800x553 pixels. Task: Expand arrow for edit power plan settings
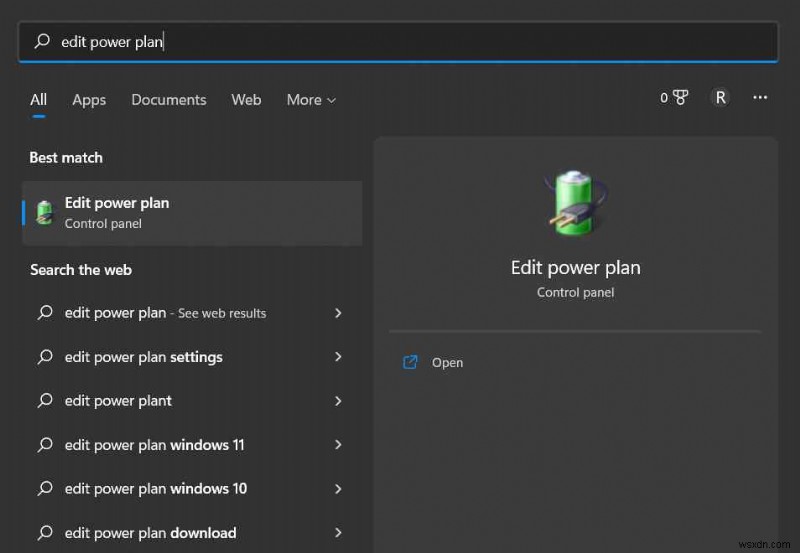click(x=338, y=357)
